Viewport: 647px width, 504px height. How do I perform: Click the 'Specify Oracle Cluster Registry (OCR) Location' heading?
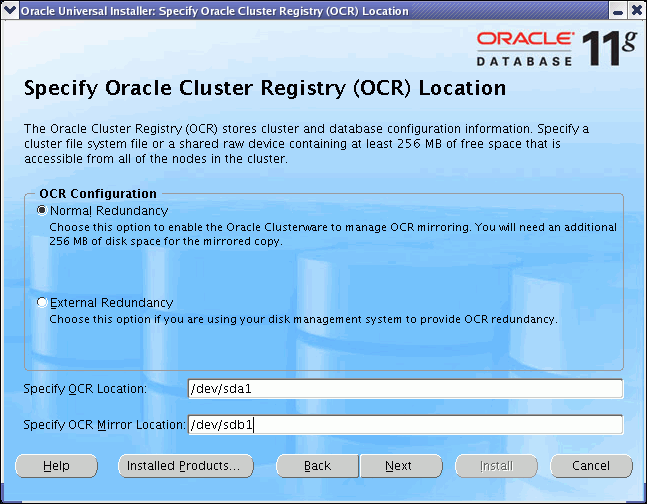pyautogui.click(x=265, y=88)
